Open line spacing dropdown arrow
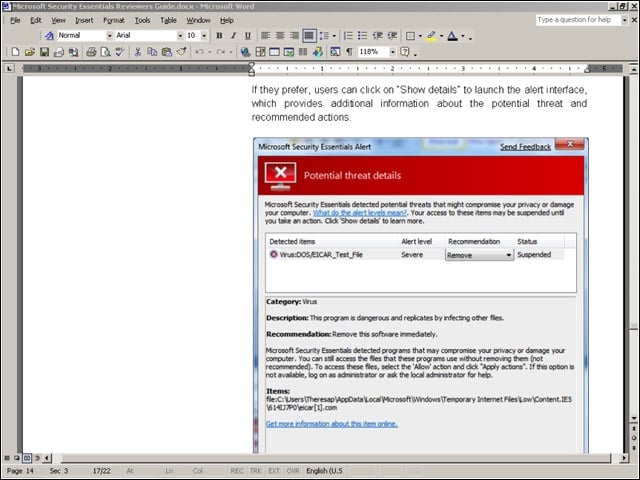 [334, 36]
